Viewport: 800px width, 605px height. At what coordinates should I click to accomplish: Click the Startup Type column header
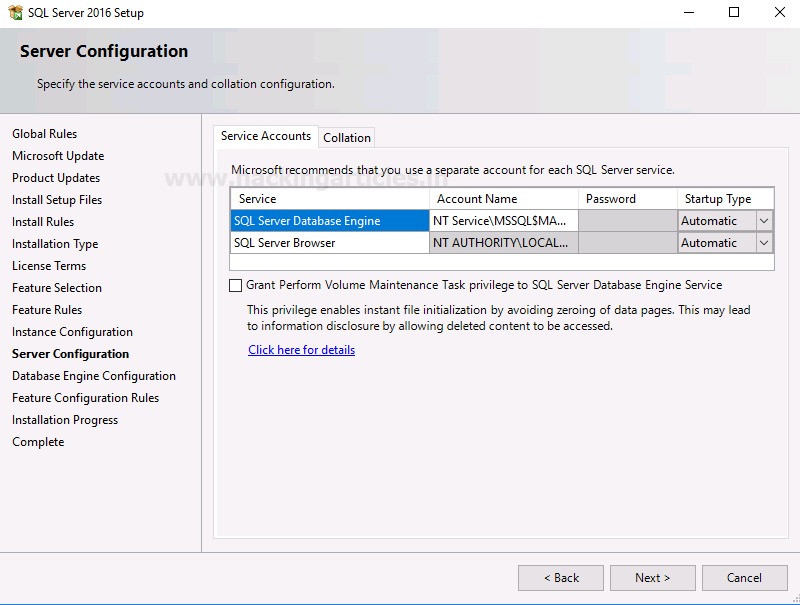(x=726, y=199)
